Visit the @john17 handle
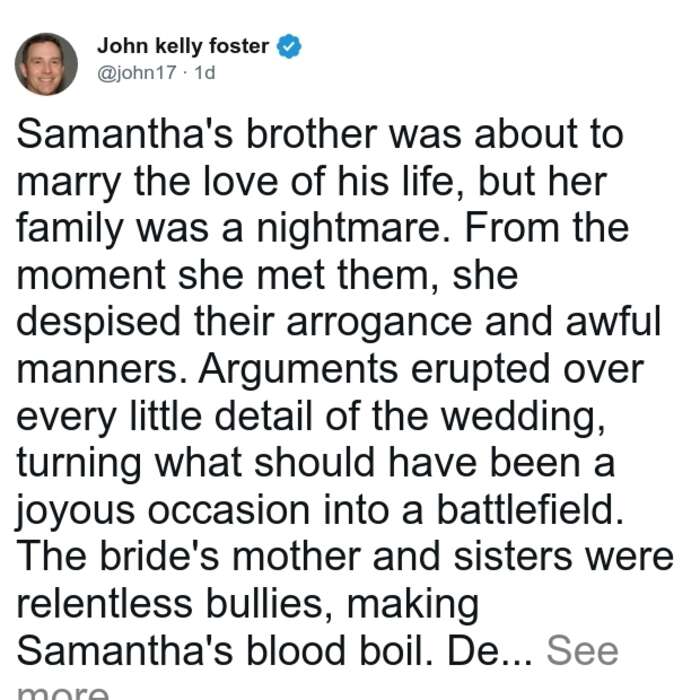This screenshot has height=700, width=700. point(137,72)
